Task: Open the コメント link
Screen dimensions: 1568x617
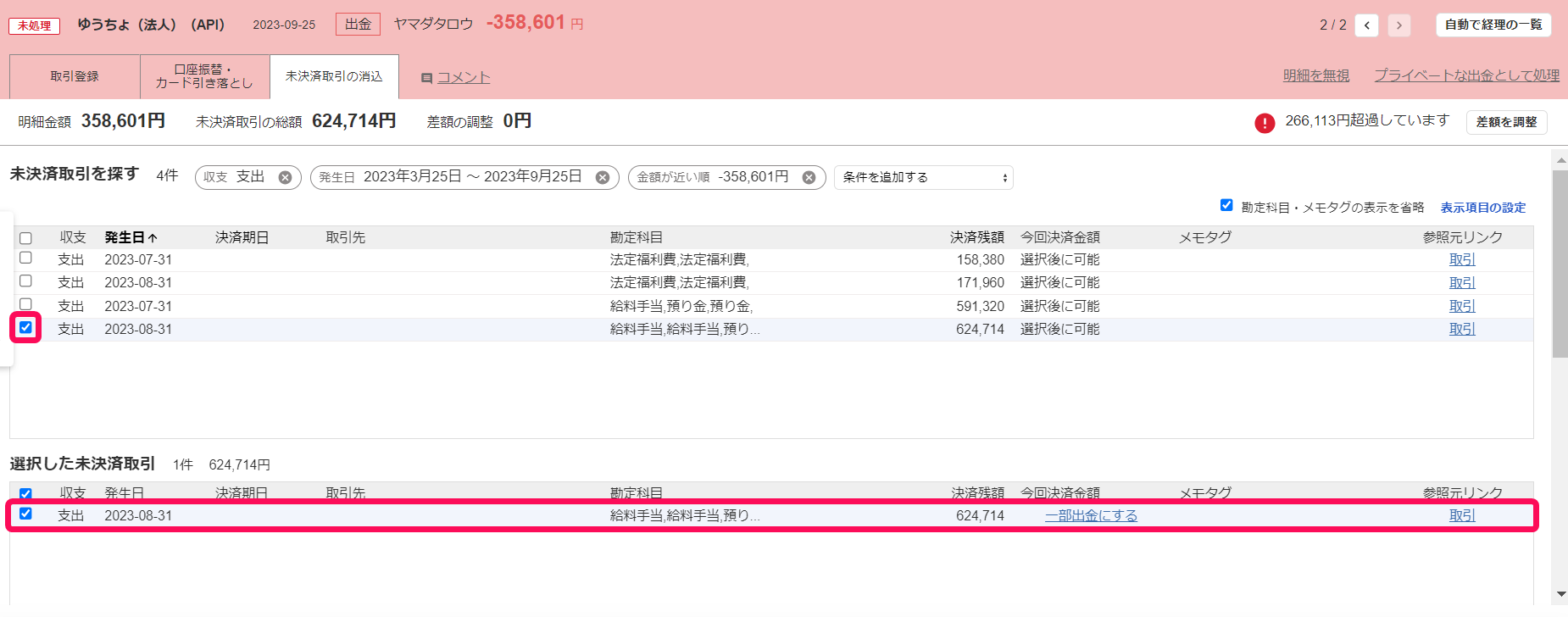Action: [464, 77]
